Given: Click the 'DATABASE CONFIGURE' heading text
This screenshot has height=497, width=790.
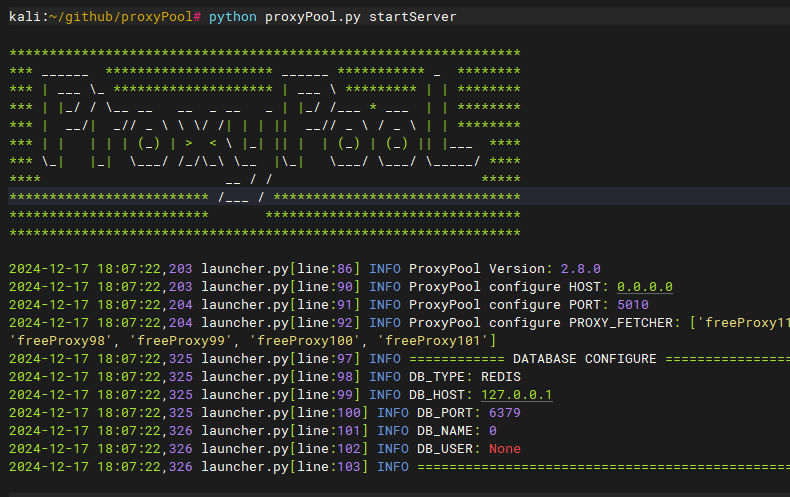Looking at the screenshot, I should click(584, 359).
